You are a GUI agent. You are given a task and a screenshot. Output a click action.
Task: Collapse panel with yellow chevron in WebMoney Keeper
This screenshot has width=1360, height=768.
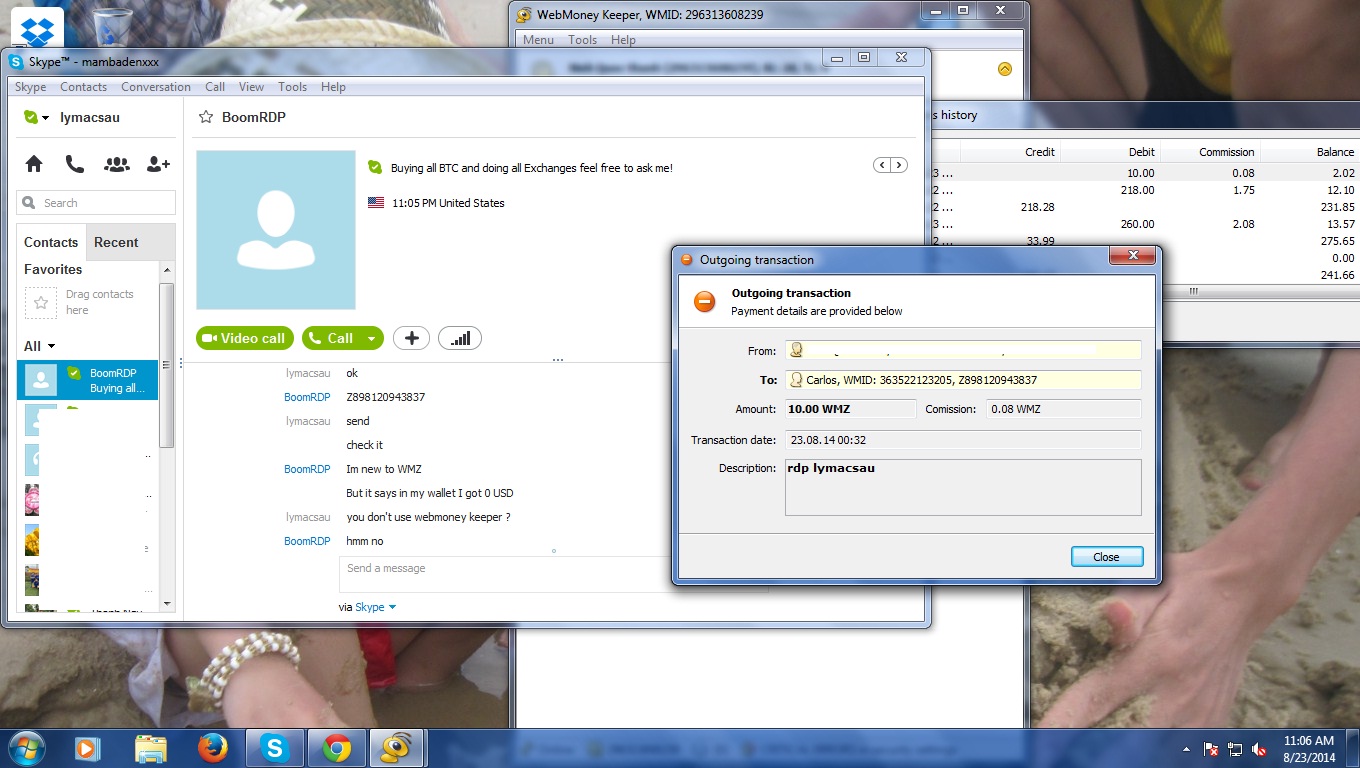[1005, 69]
